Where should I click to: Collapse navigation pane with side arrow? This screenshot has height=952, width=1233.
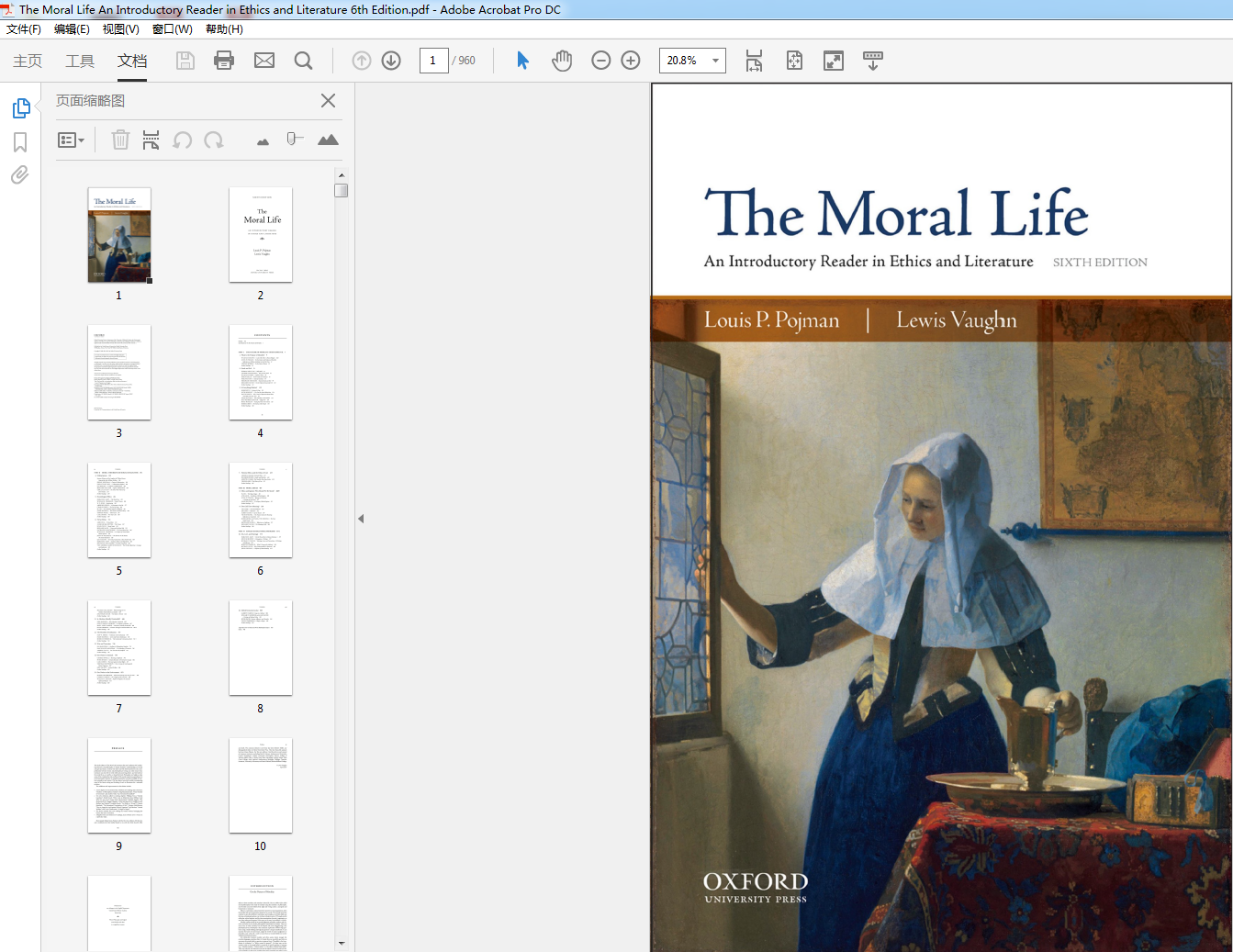pos(361,519)
